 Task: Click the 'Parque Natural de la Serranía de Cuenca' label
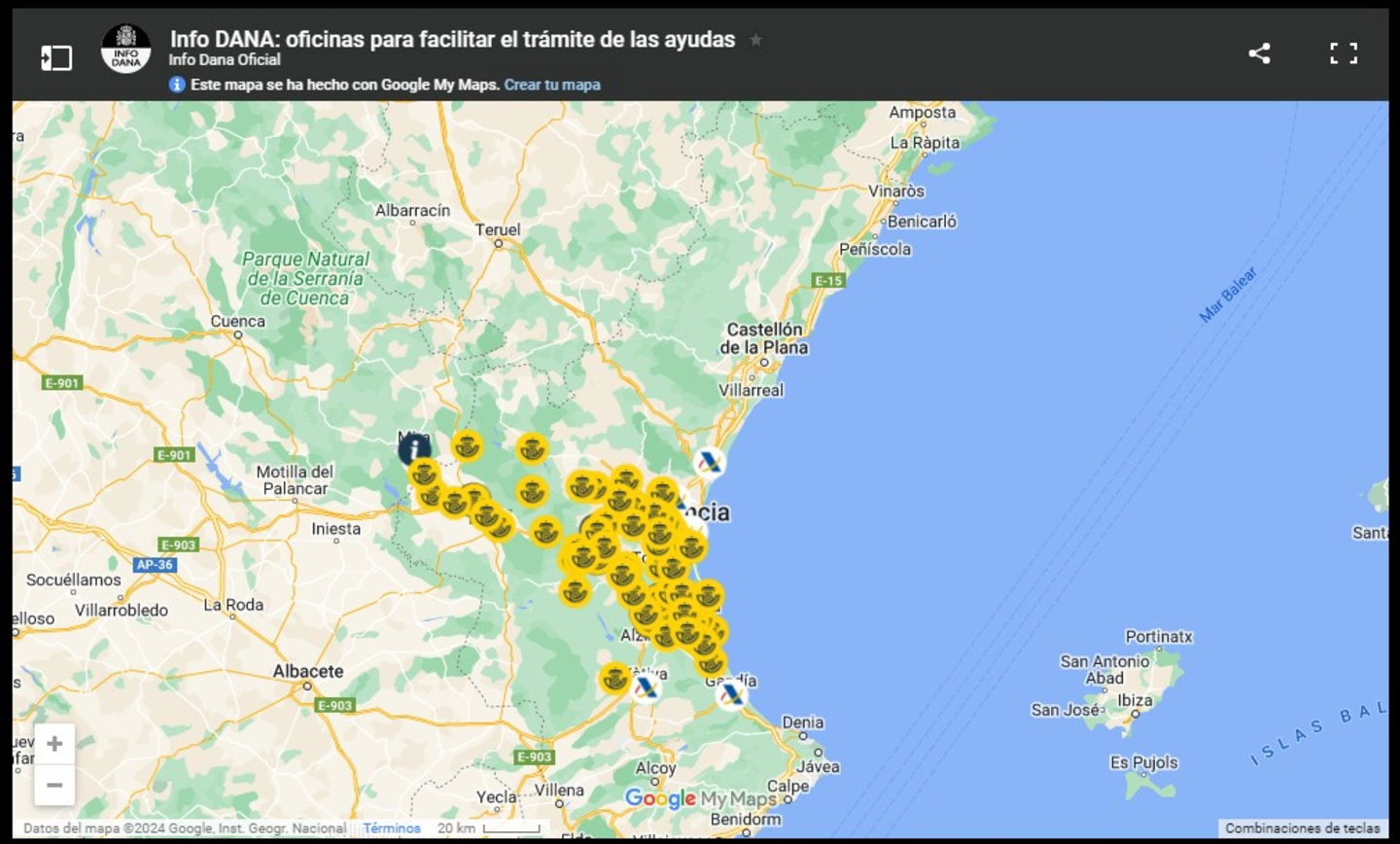point(305,279)
